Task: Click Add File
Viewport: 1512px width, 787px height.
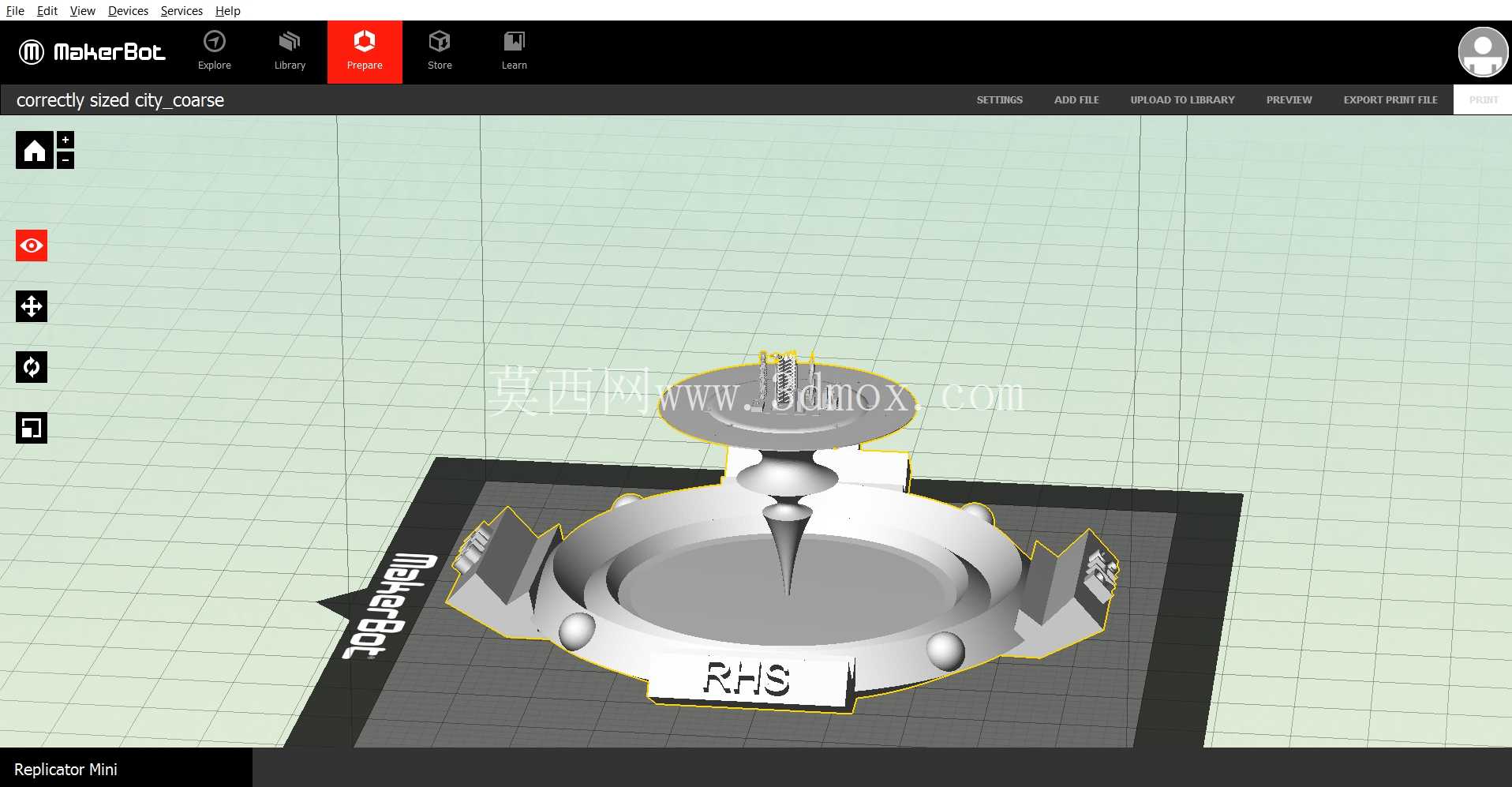Action: tap(1076, 99)
